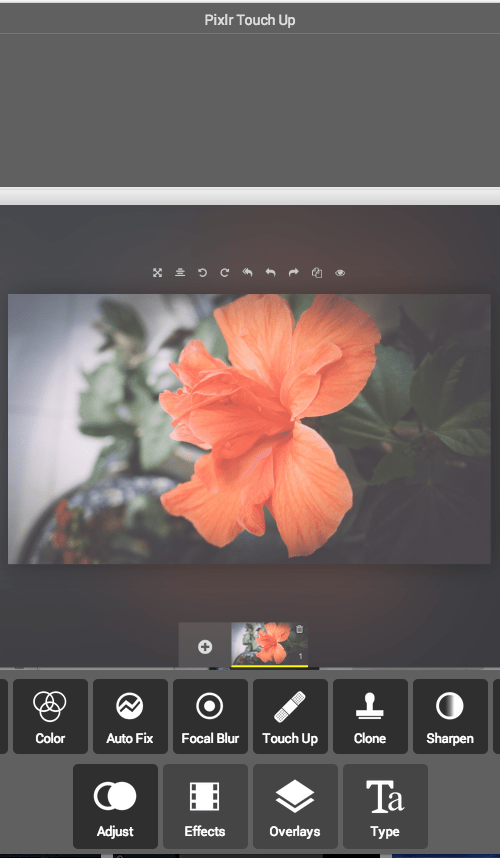The width and height of the screenshot is (500, 858).
Task: Click the double-arrow undo all icon
Action: [247, 273]
